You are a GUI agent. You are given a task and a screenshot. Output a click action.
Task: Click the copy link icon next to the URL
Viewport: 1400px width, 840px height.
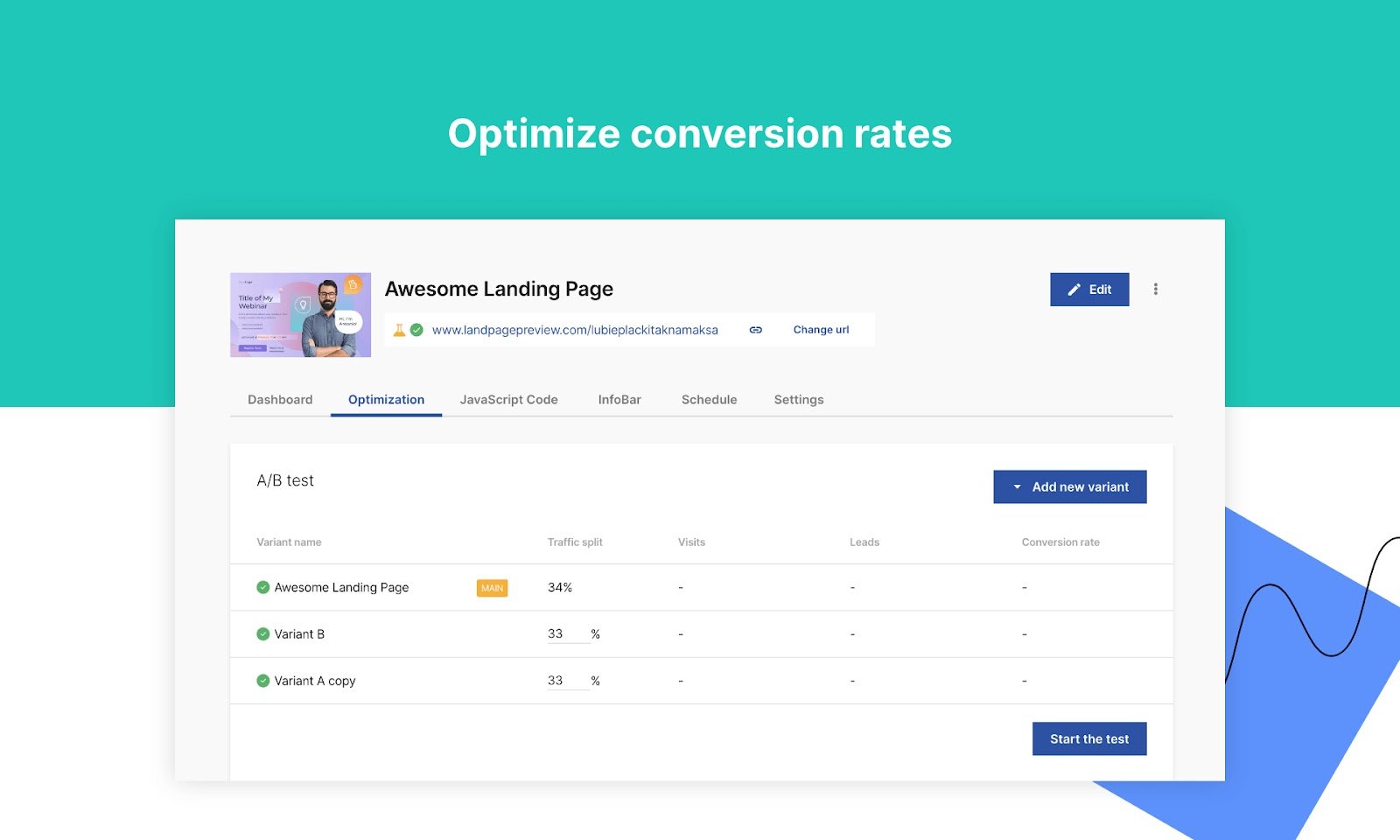click(x=755, y=330)
